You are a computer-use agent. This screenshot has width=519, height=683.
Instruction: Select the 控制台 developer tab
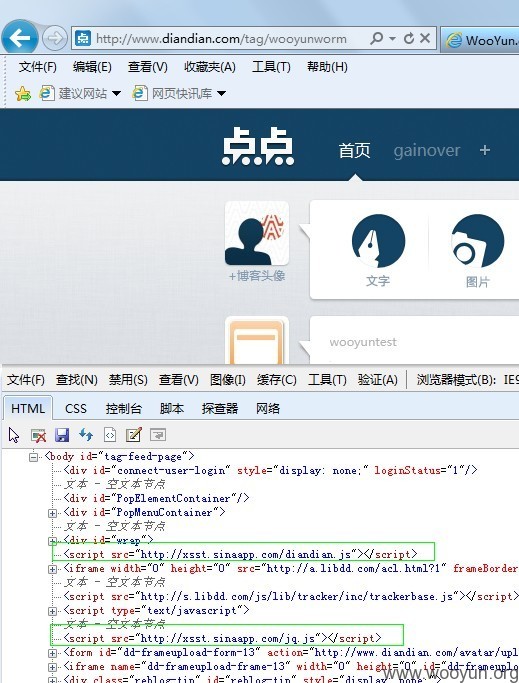124,409
